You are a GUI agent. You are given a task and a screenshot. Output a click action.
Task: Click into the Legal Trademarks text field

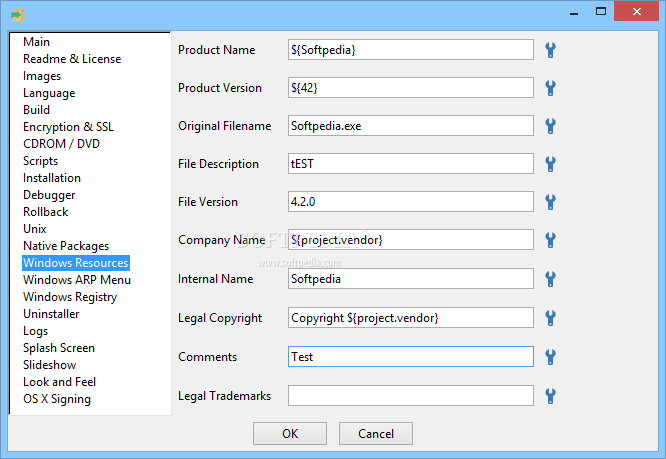(x=411, y=396)
